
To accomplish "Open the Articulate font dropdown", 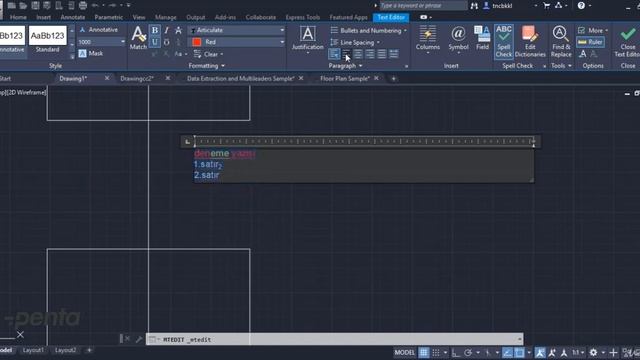I will (x=236, y=30).
